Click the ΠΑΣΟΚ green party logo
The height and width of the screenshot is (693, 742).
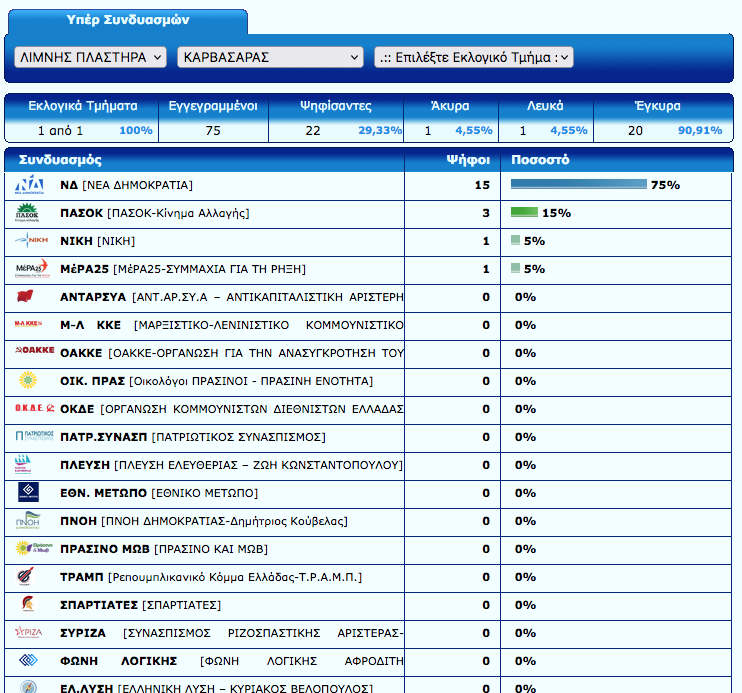(30, 213)
